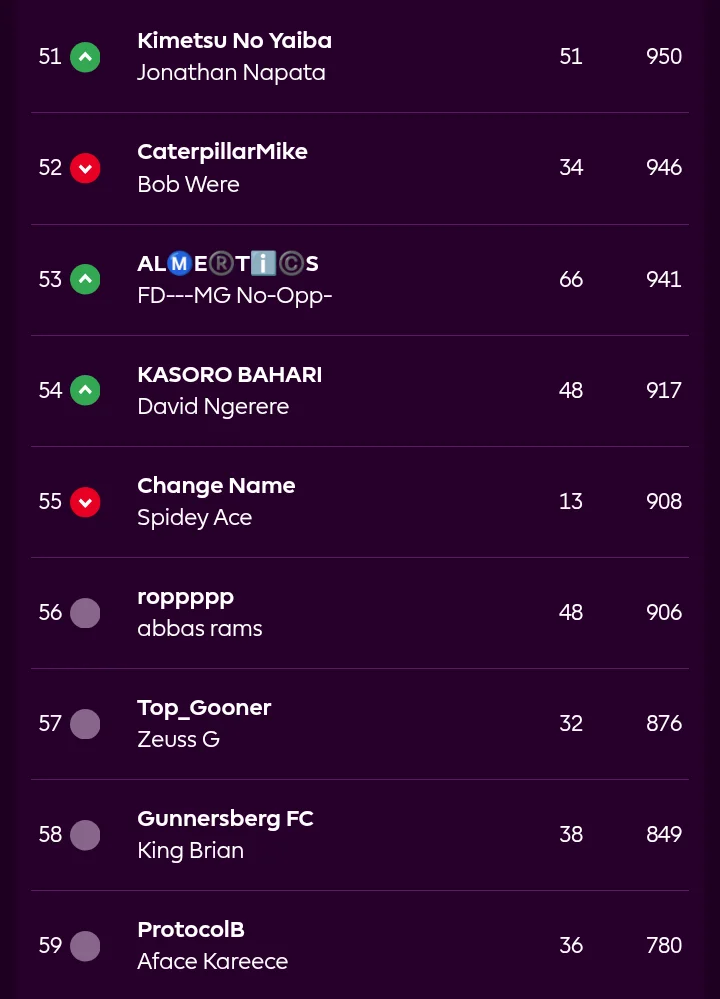Image resolution: width=720 pixels, height=999 pixels.
Task: Click grey no-change circle beside rank 58
Action: pyautogui.click(x=85, y=834)
